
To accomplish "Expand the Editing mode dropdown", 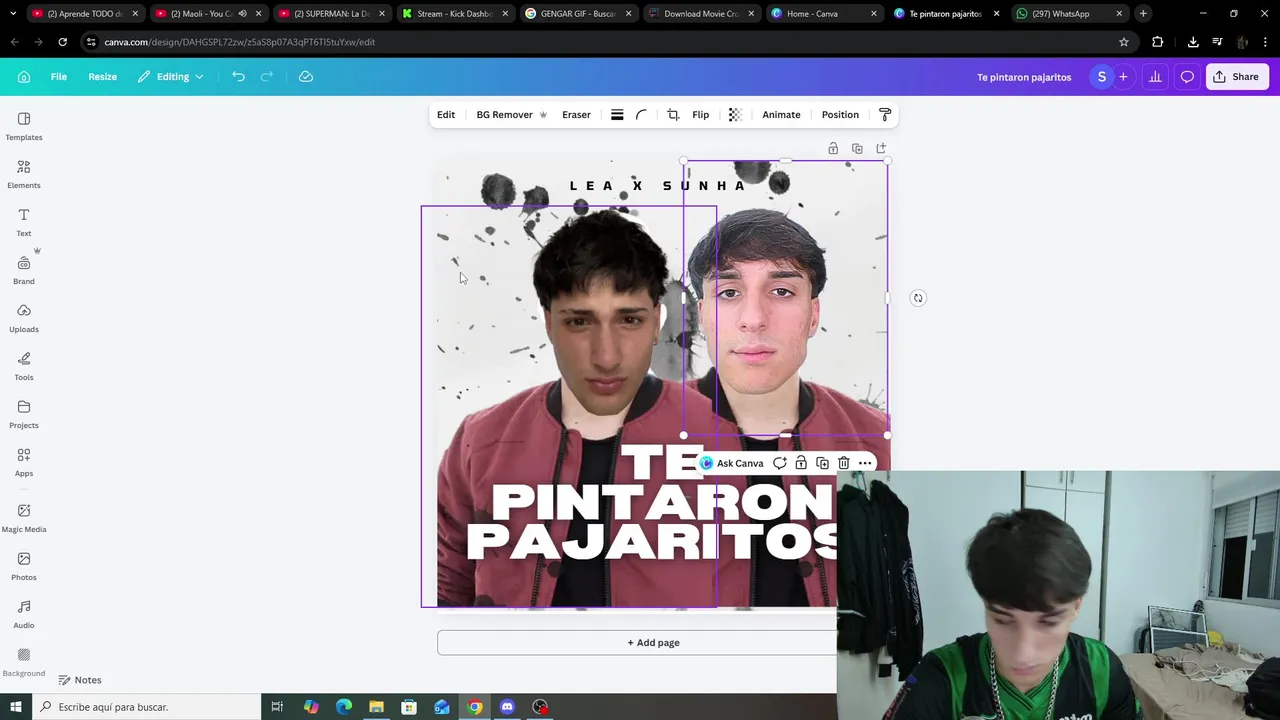I will [171, 77].
